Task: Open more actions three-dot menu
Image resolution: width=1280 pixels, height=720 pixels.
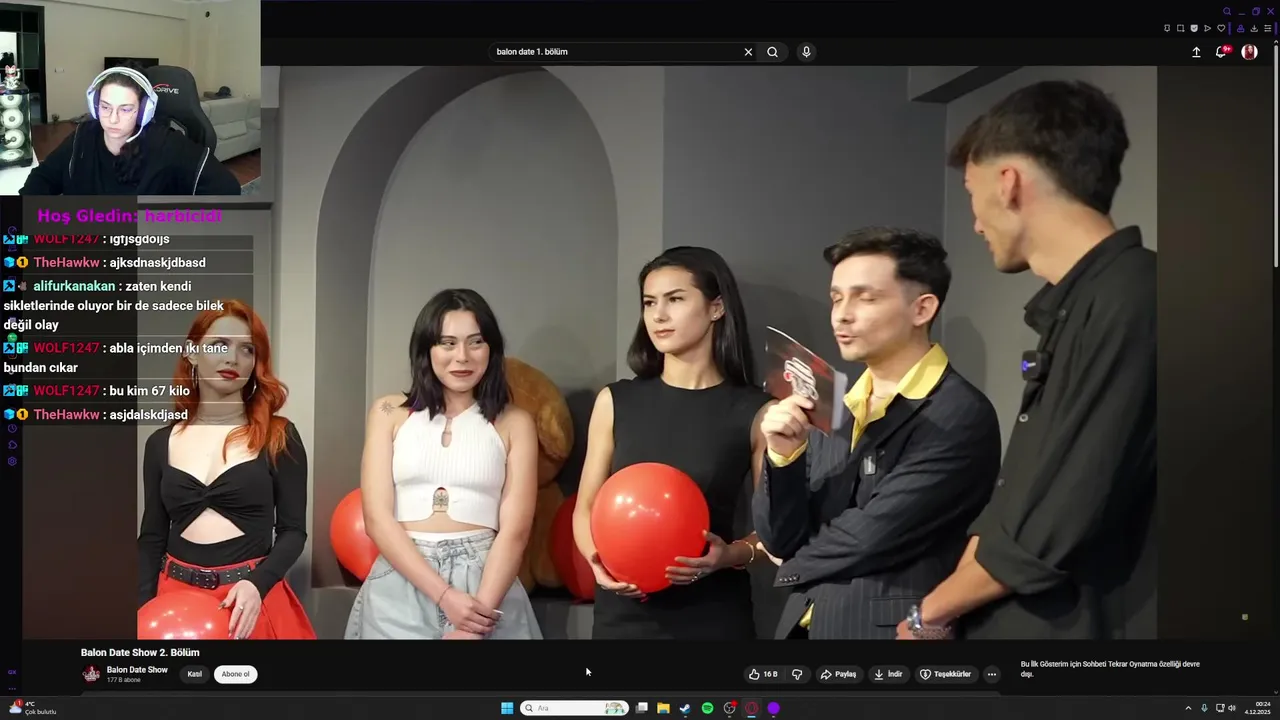Action: click(x=991, y=674)
